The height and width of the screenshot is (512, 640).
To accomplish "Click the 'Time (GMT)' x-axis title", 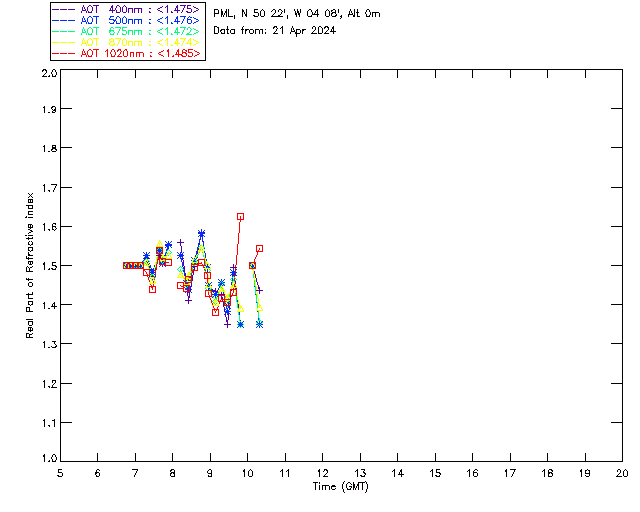I will [x=340, y=487].
